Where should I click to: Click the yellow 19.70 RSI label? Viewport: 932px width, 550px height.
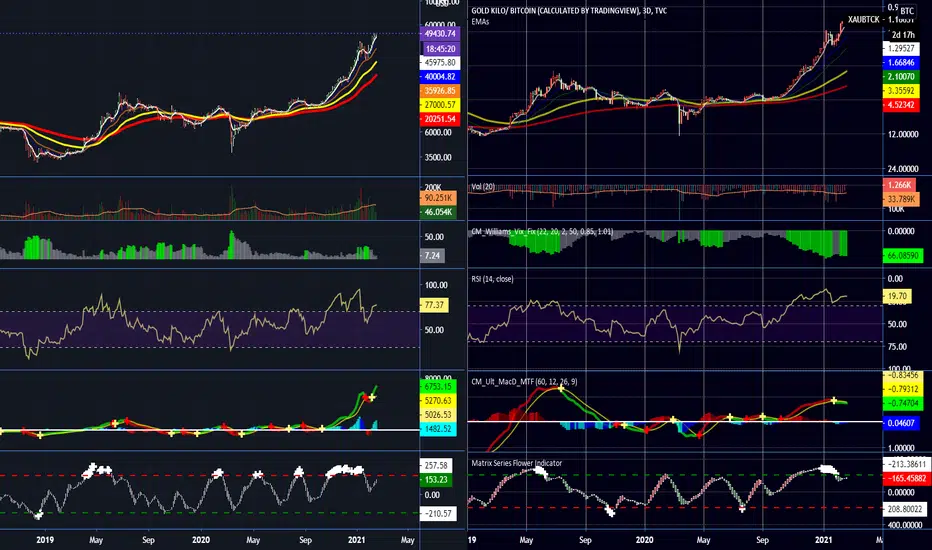point(897,296)
